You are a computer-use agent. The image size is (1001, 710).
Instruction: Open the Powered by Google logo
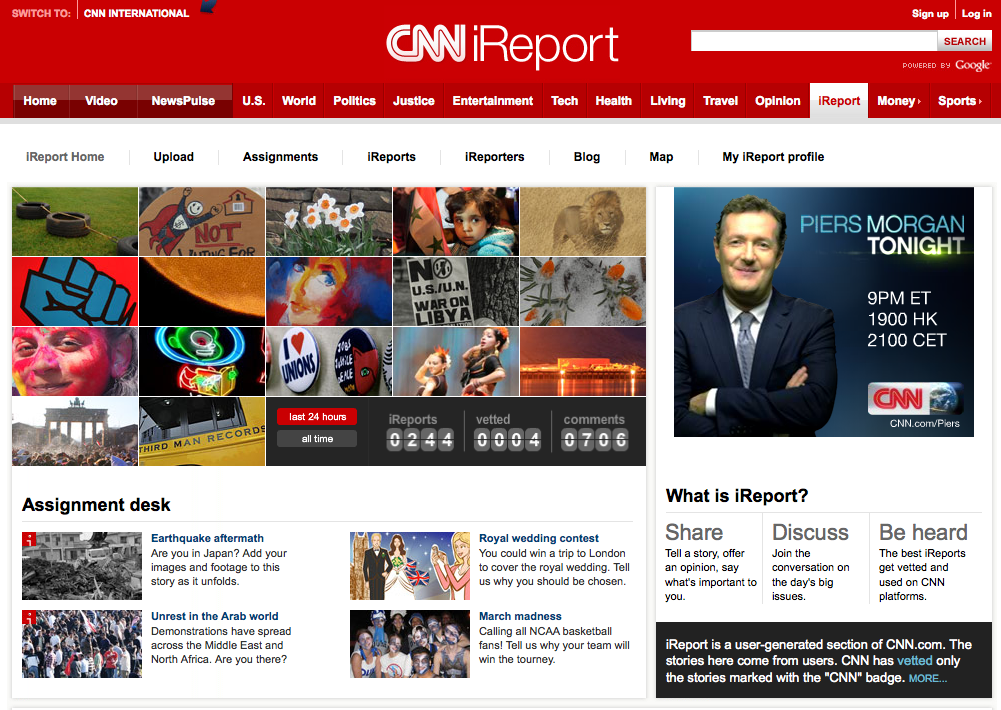point(946,65)
